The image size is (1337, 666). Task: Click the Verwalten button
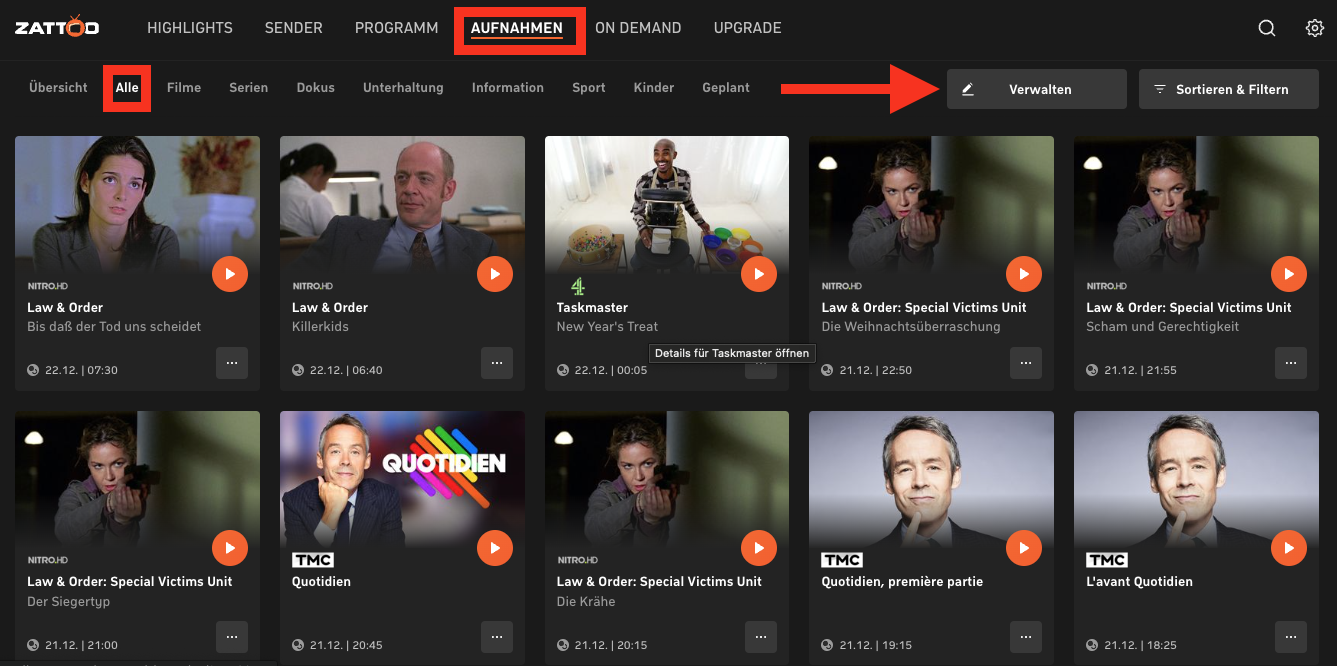pos(1037,89)
